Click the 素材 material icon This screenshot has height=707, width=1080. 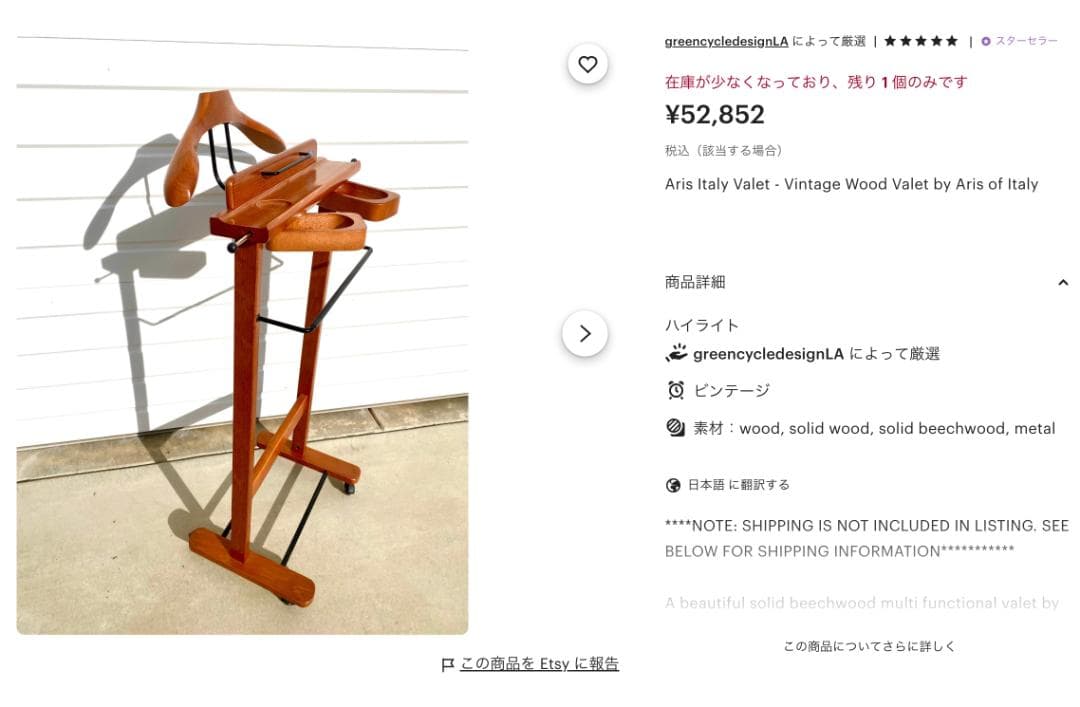(x=675, y=428)
